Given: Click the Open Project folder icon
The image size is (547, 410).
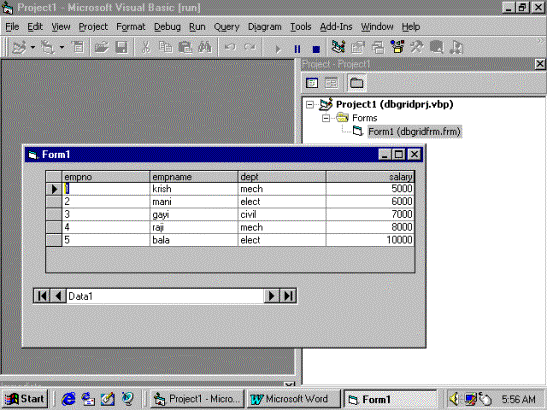Looking at the screenshot, I should [x=102, y=47].
